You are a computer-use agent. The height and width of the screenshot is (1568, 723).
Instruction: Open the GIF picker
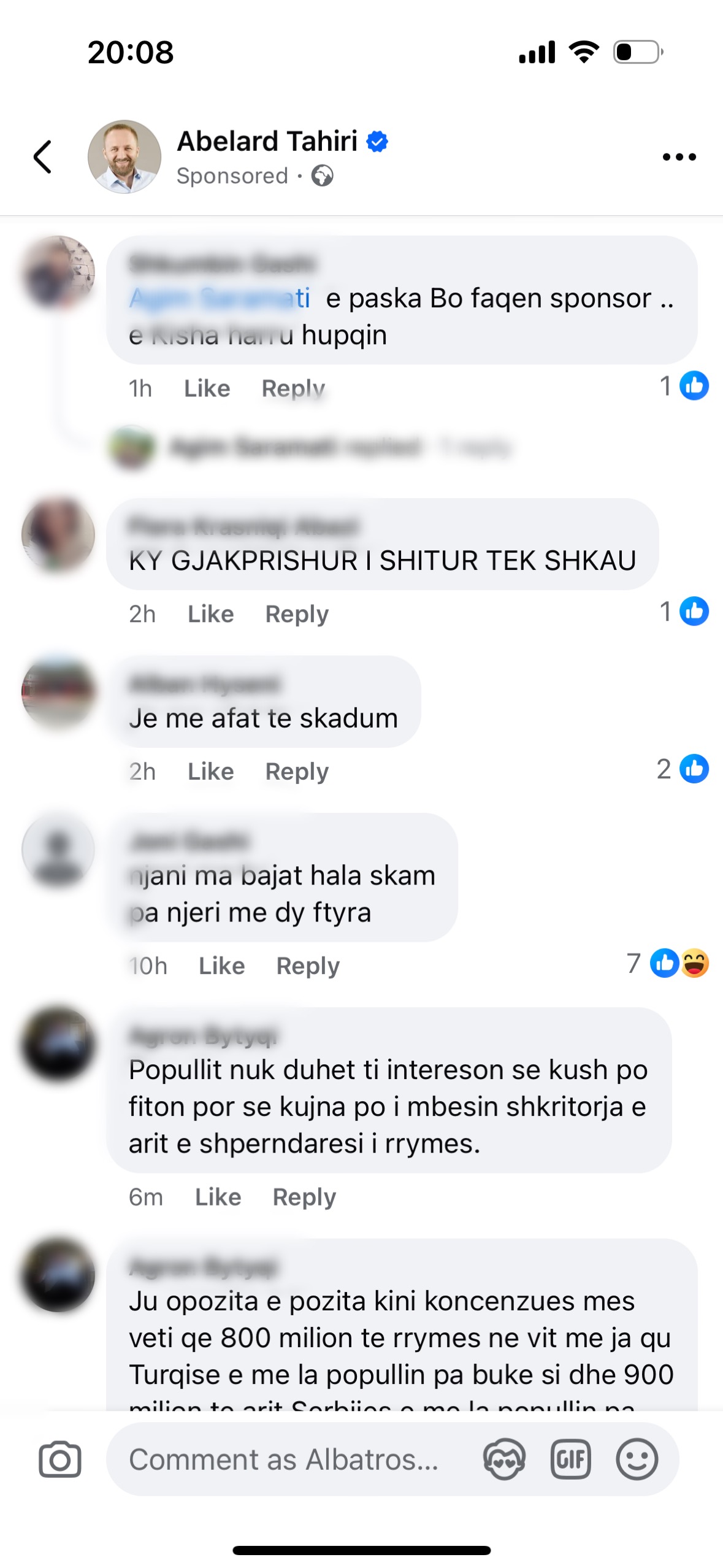tap(570, 1459)
